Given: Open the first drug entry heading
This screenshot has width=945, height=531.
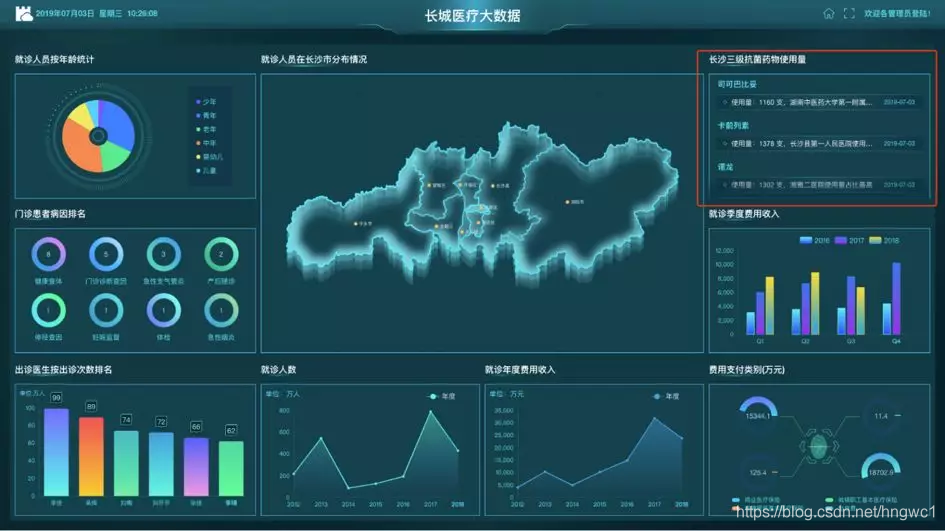Looking at the screenshot, I should click(736, 84).
